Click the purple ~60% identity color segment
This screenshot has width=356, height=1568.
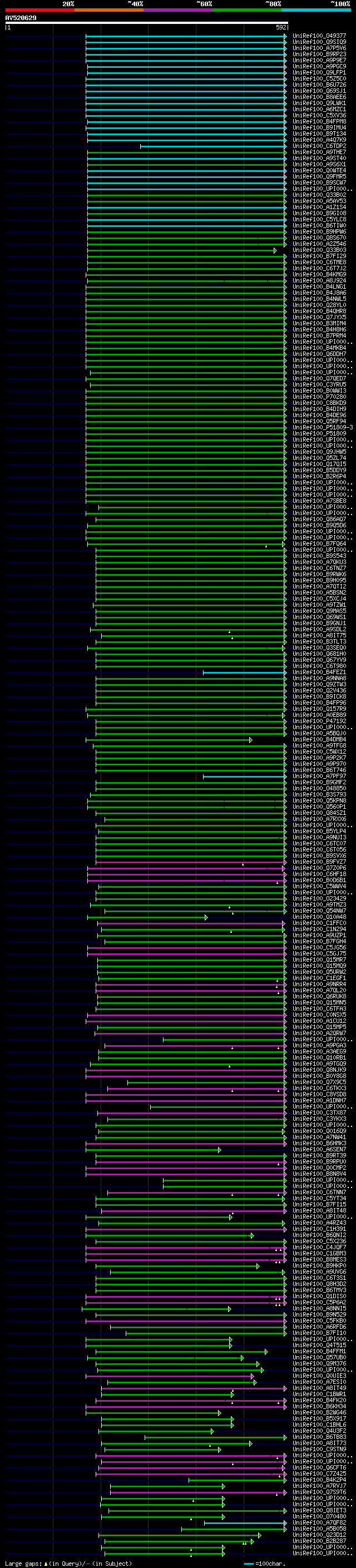pos(179,10)
